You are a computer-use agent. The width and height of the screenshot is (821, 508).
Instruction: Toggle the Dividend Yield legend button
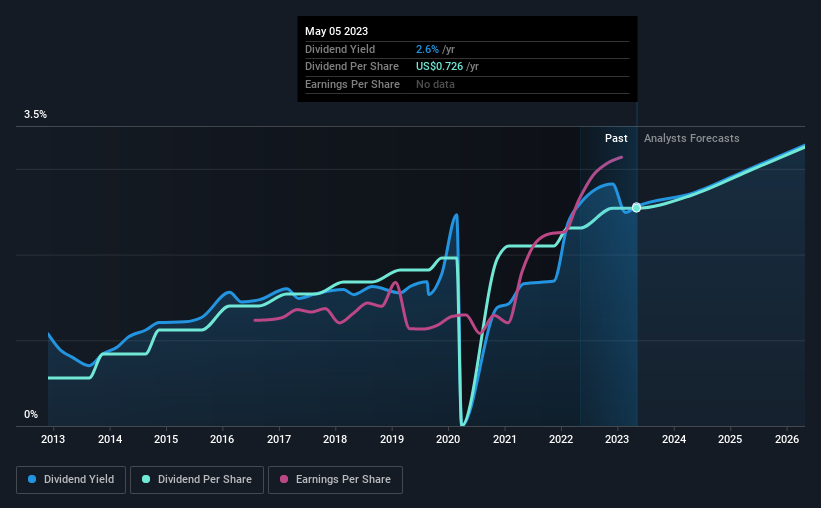71,480
